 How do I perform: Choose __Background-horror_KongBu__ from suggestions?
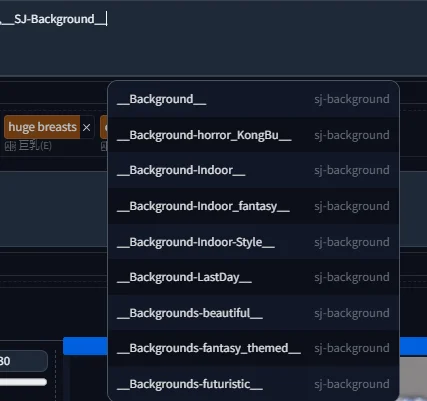click(253, 135)
